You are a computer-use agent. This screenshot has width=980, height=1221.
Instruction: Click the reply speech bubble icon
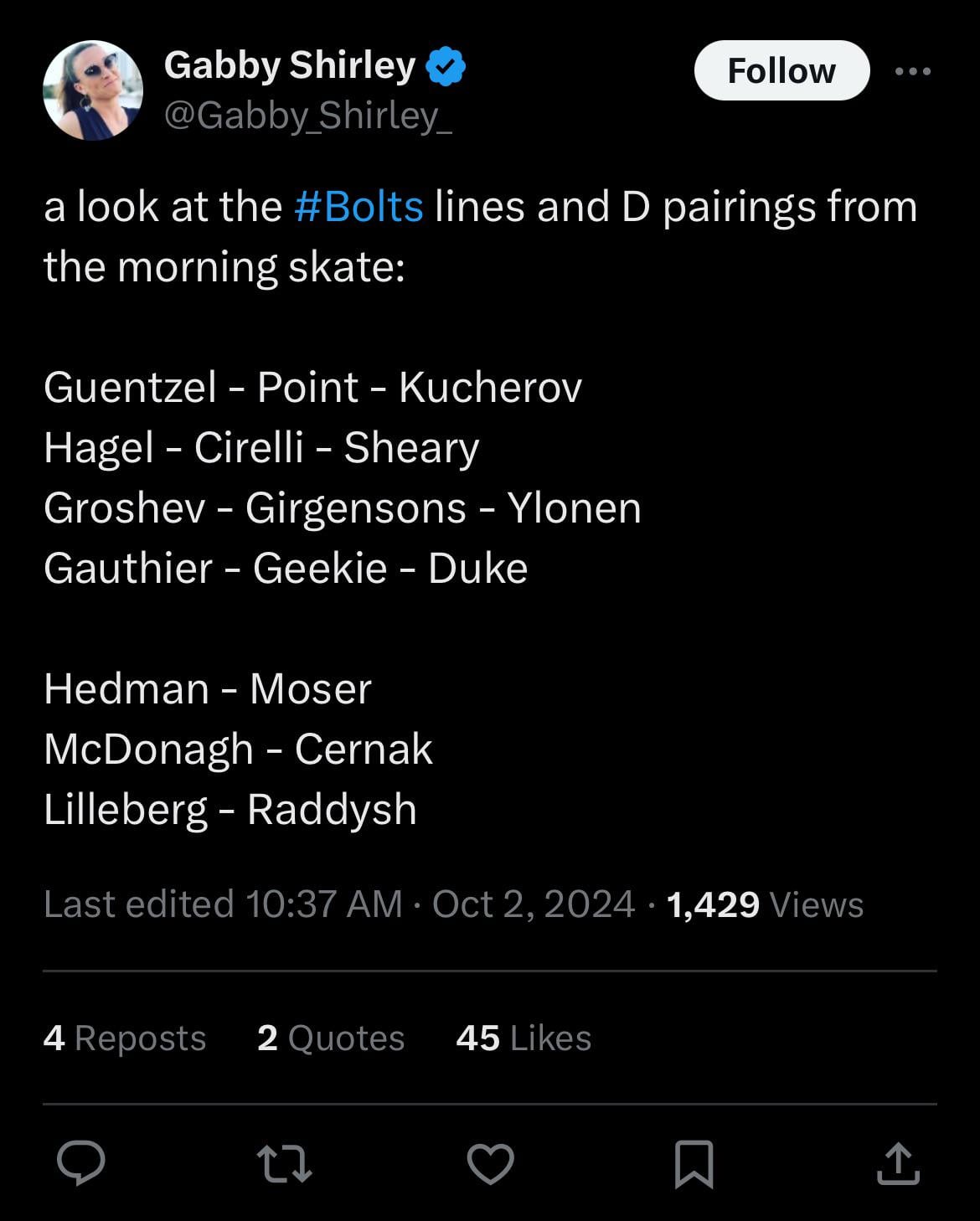pyautogui.click(x=81, y=1163)
